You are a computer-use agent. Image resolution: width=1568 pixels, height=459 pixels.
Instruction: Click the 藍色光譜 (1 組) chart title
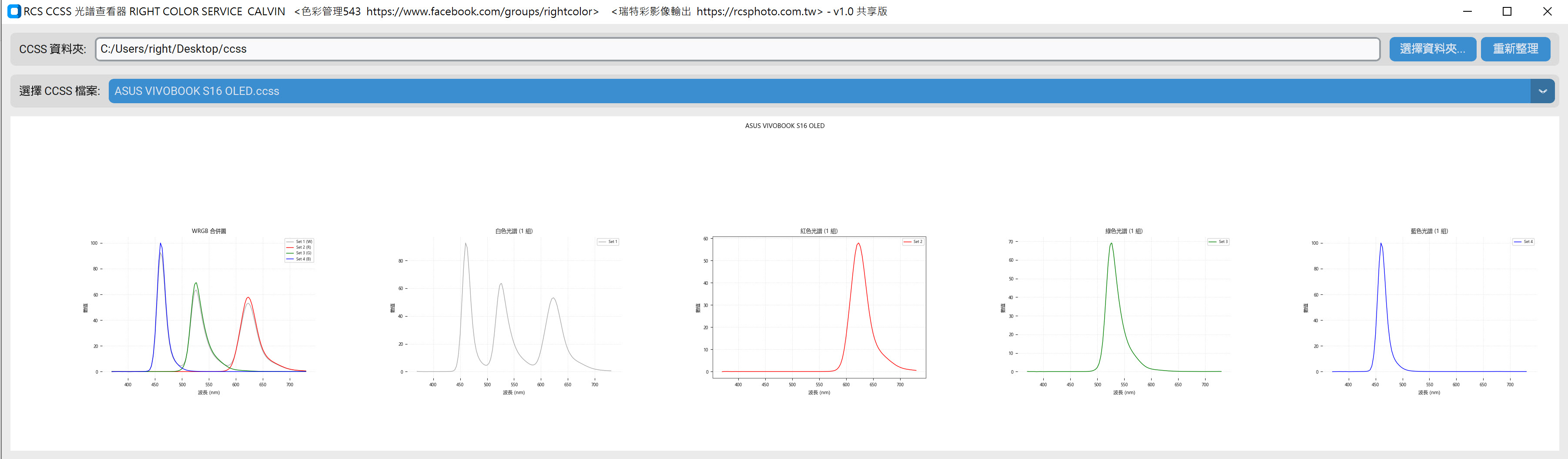tap(1429, 231)
